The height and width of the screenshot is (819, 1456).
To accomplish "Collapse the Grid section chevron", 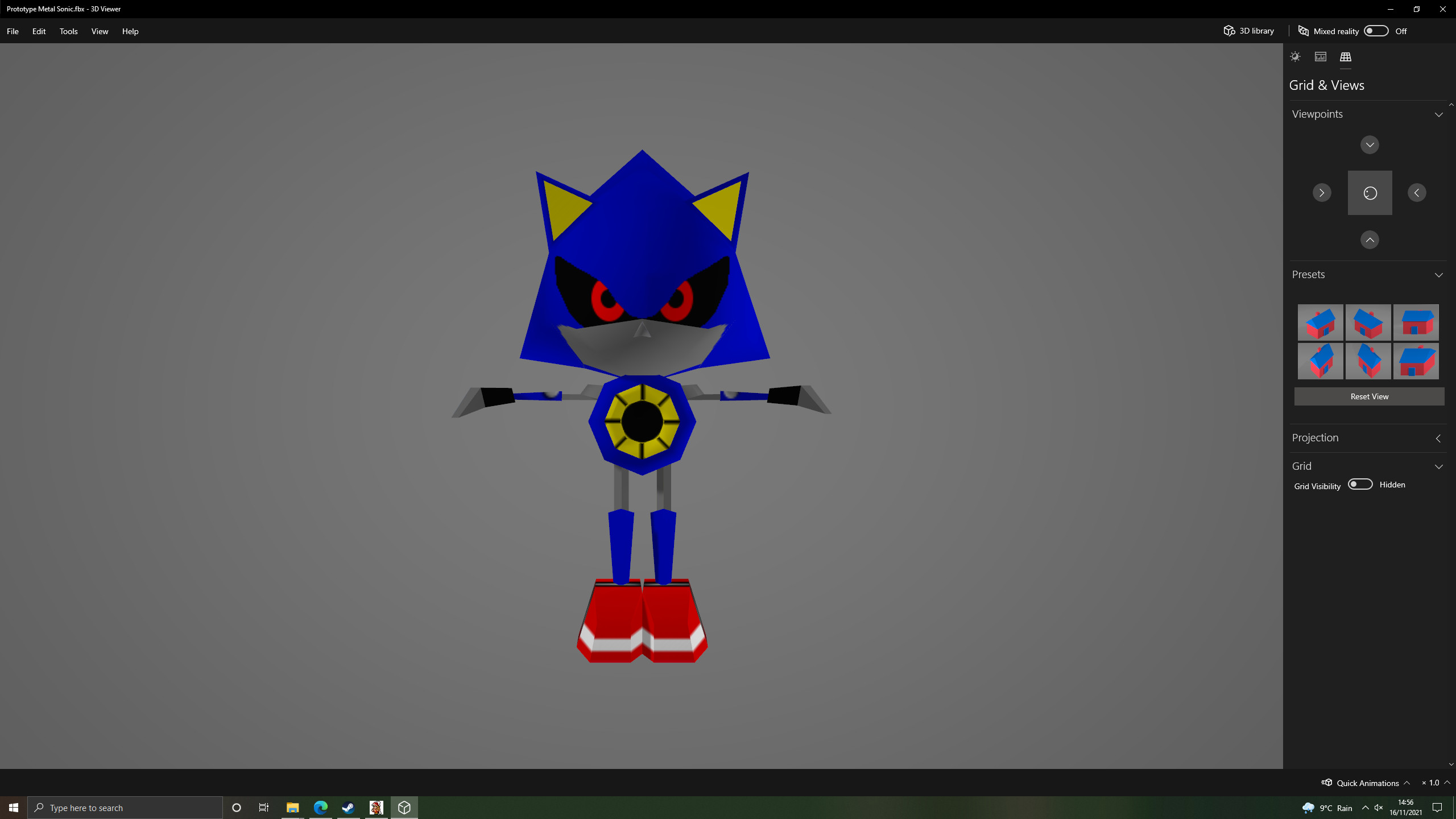I will click(1439, 466).
